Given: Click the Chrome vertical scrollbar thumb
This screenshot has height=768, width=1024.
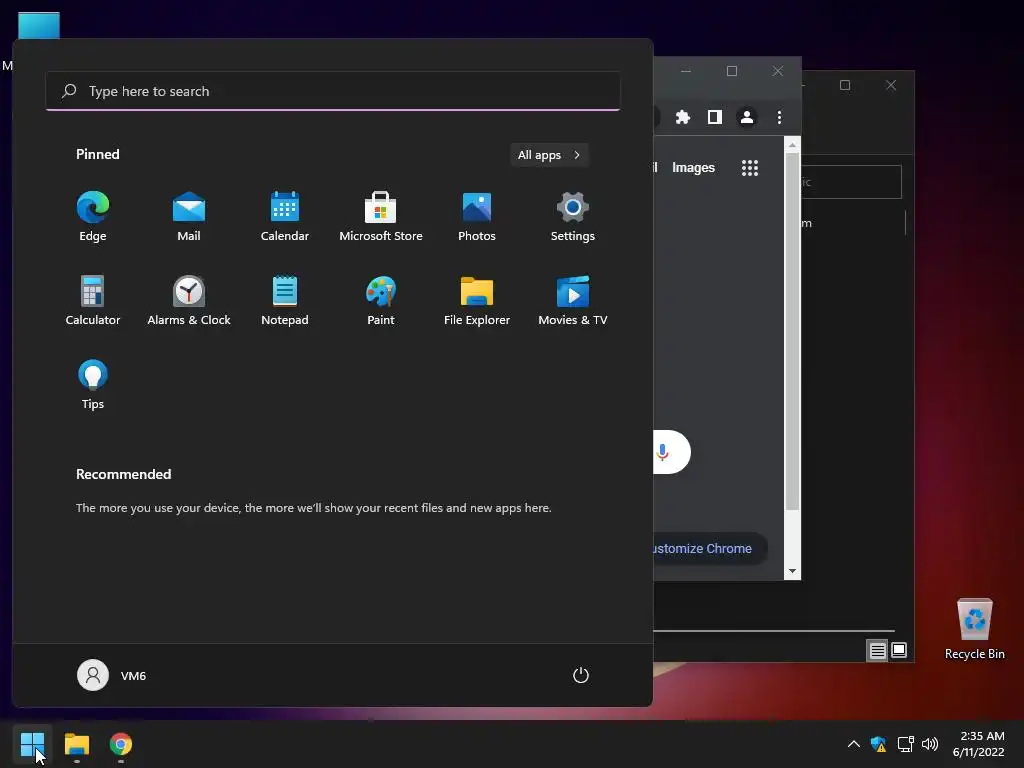Looking at the screenshot, I should 792,332.
